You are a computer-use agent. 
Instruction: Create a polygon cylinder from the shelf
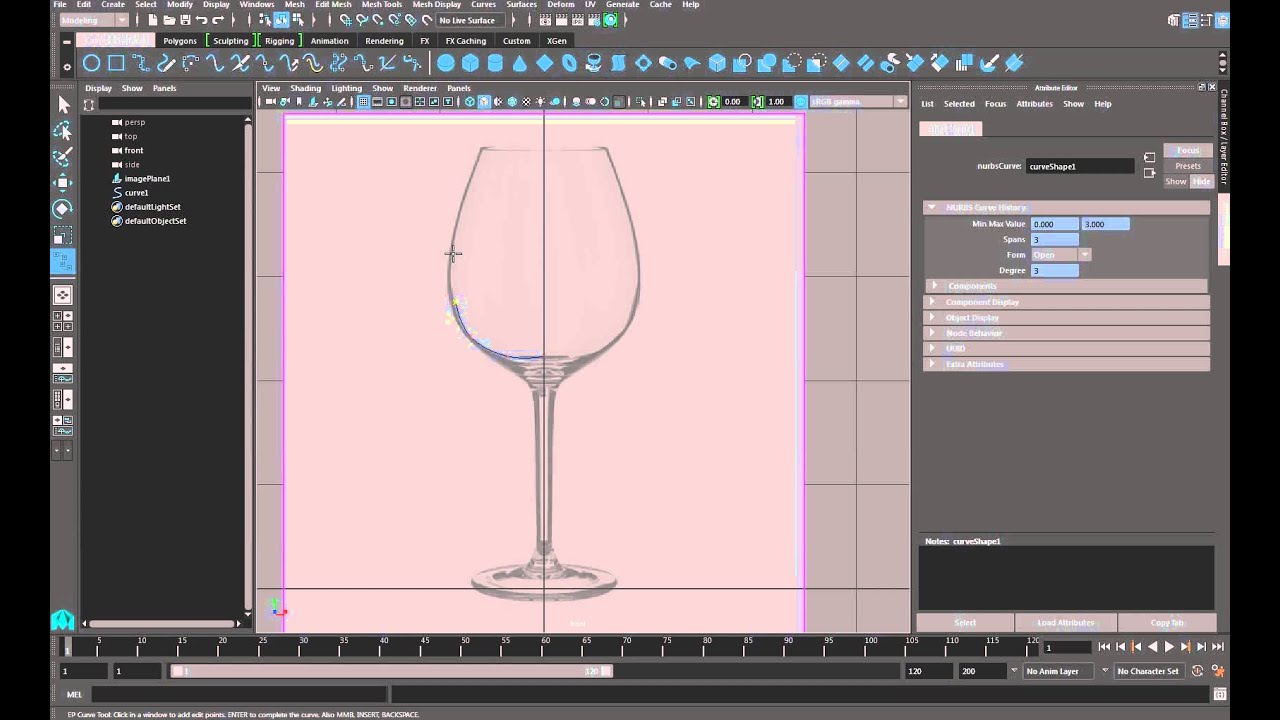[x=495, y=63]
